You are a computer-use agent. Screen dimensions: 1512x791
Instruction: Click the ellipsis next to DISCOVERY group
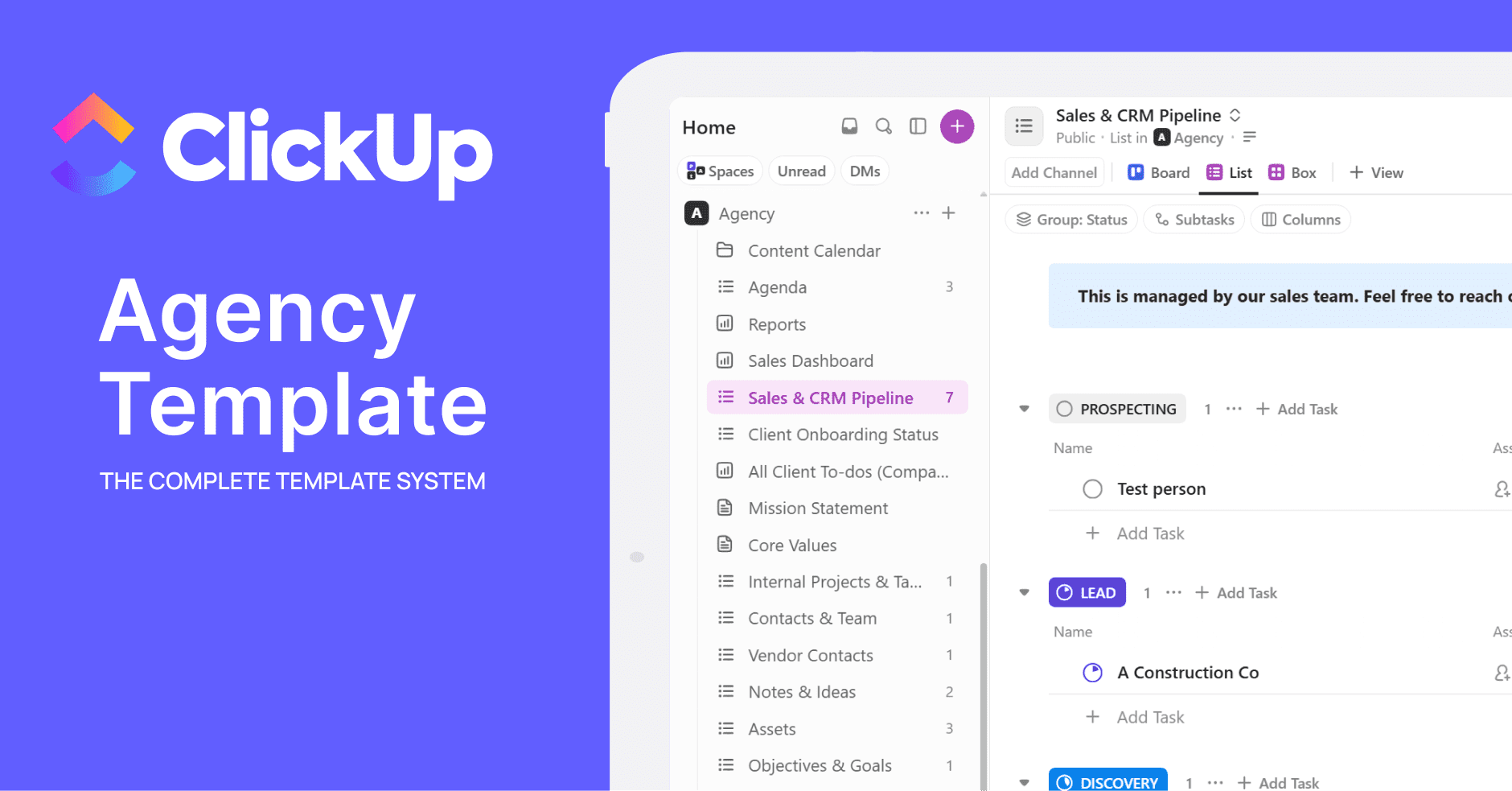coord(1215,783)
